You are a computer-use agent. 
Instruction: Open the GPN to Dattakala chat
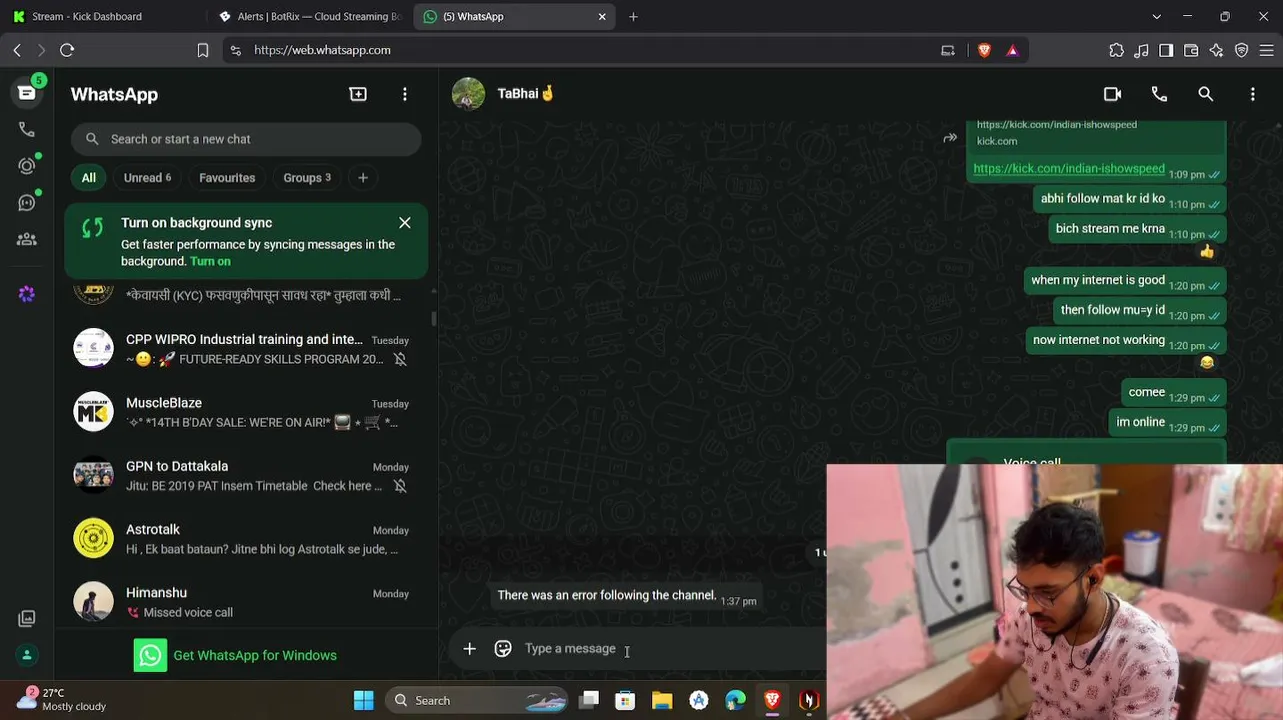[x=246, y=475]
